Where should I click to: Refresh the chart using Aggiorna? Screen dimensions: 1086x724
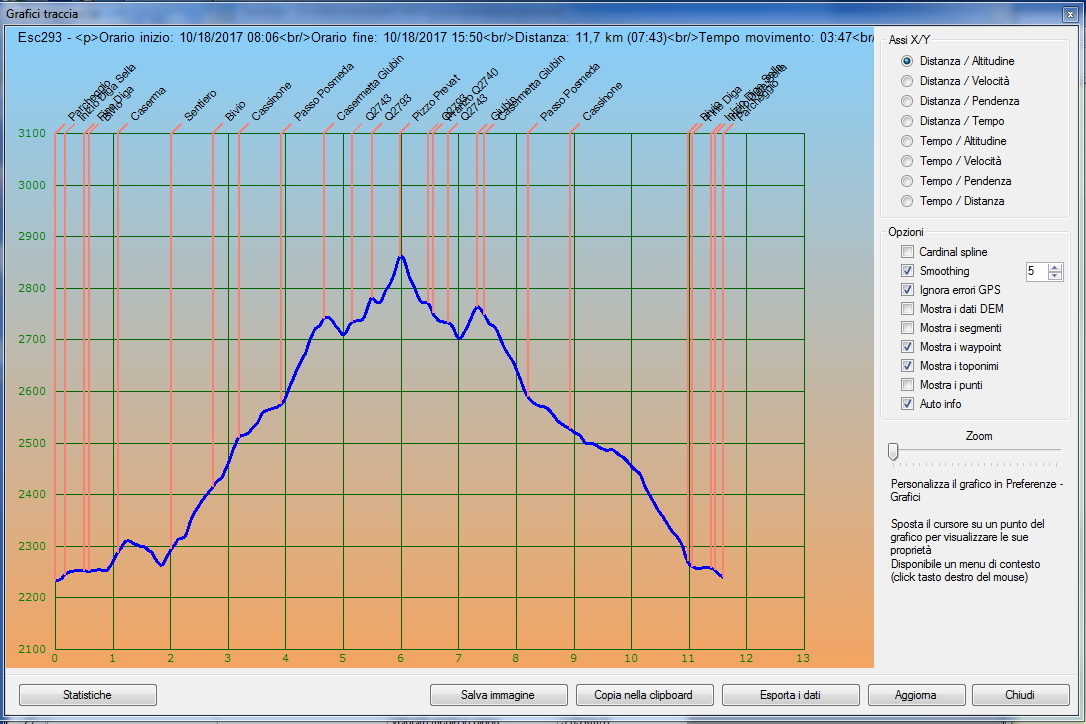916,695
